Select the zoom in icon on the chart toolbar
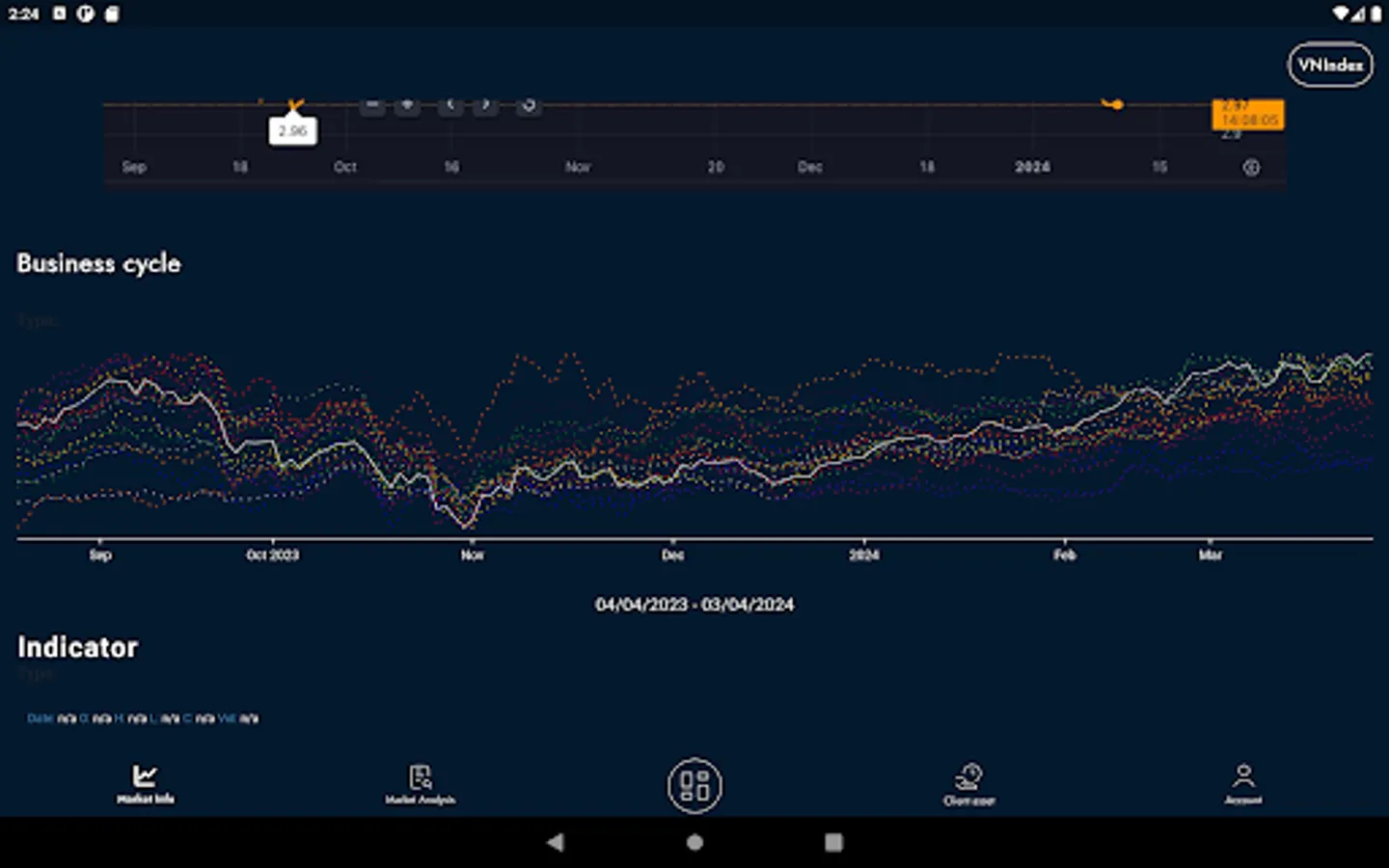This screenshot has width=1389, height=868. (x=407, y=106)
